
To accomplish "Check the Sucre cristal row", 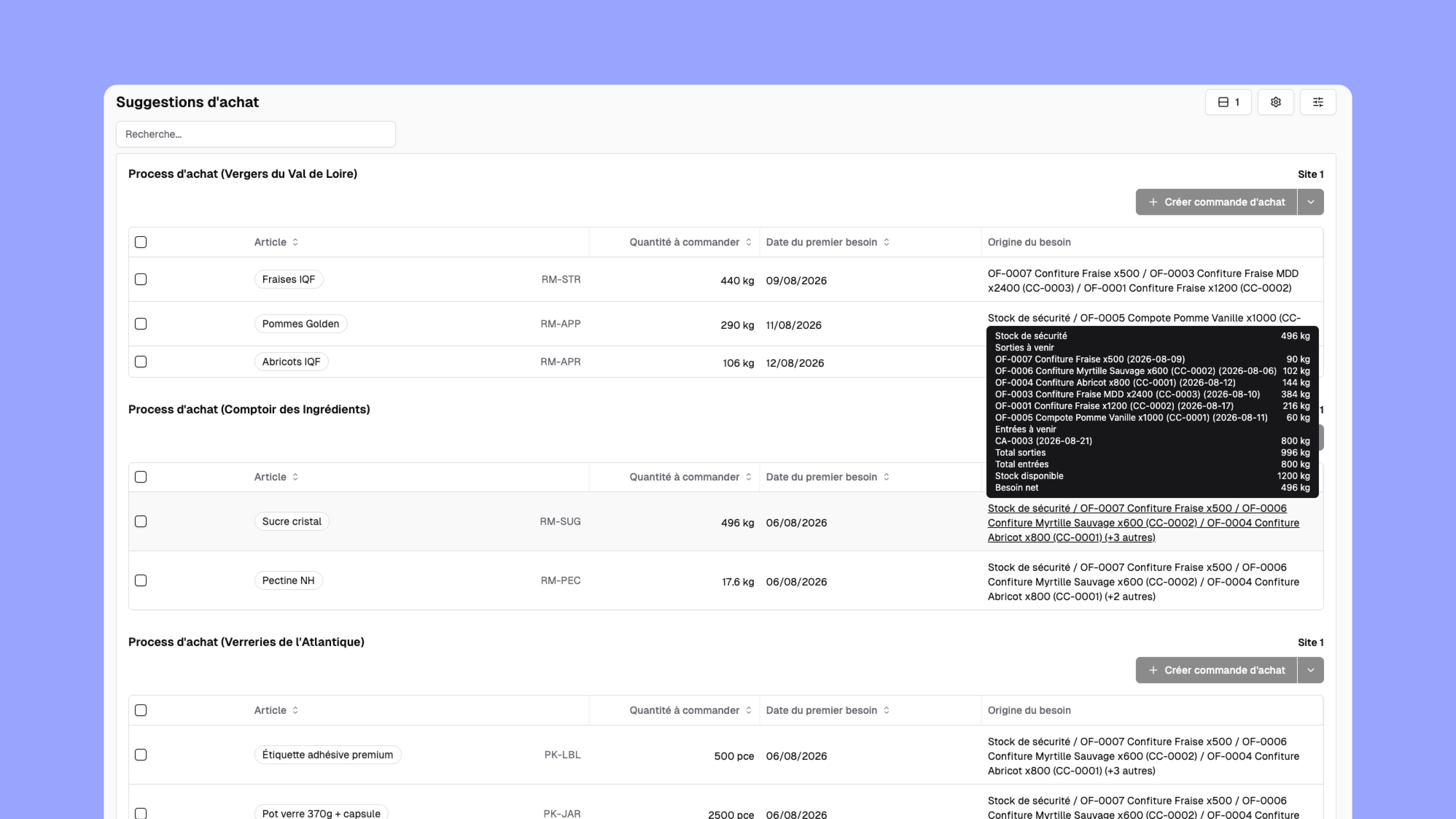I will [x=141, y=522].
